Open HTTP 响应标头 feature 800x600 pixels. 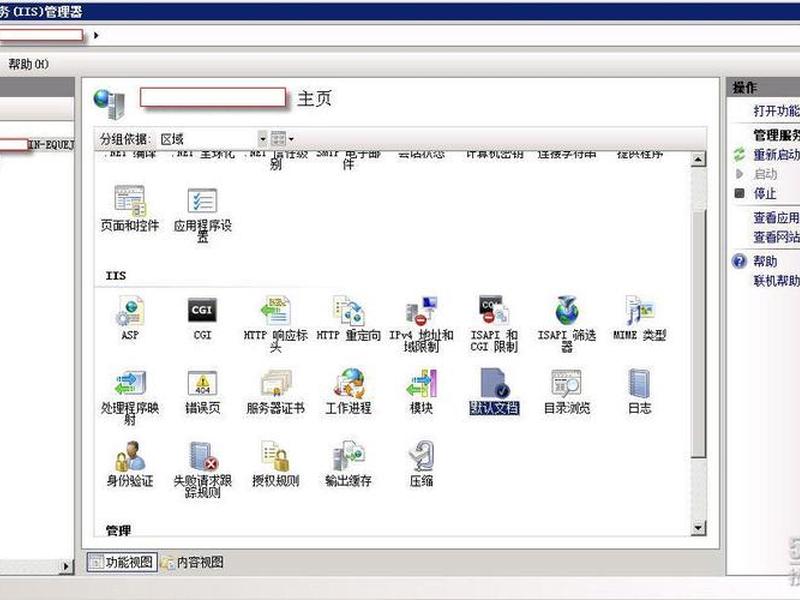pyautogui.click(x=276, y=323)
